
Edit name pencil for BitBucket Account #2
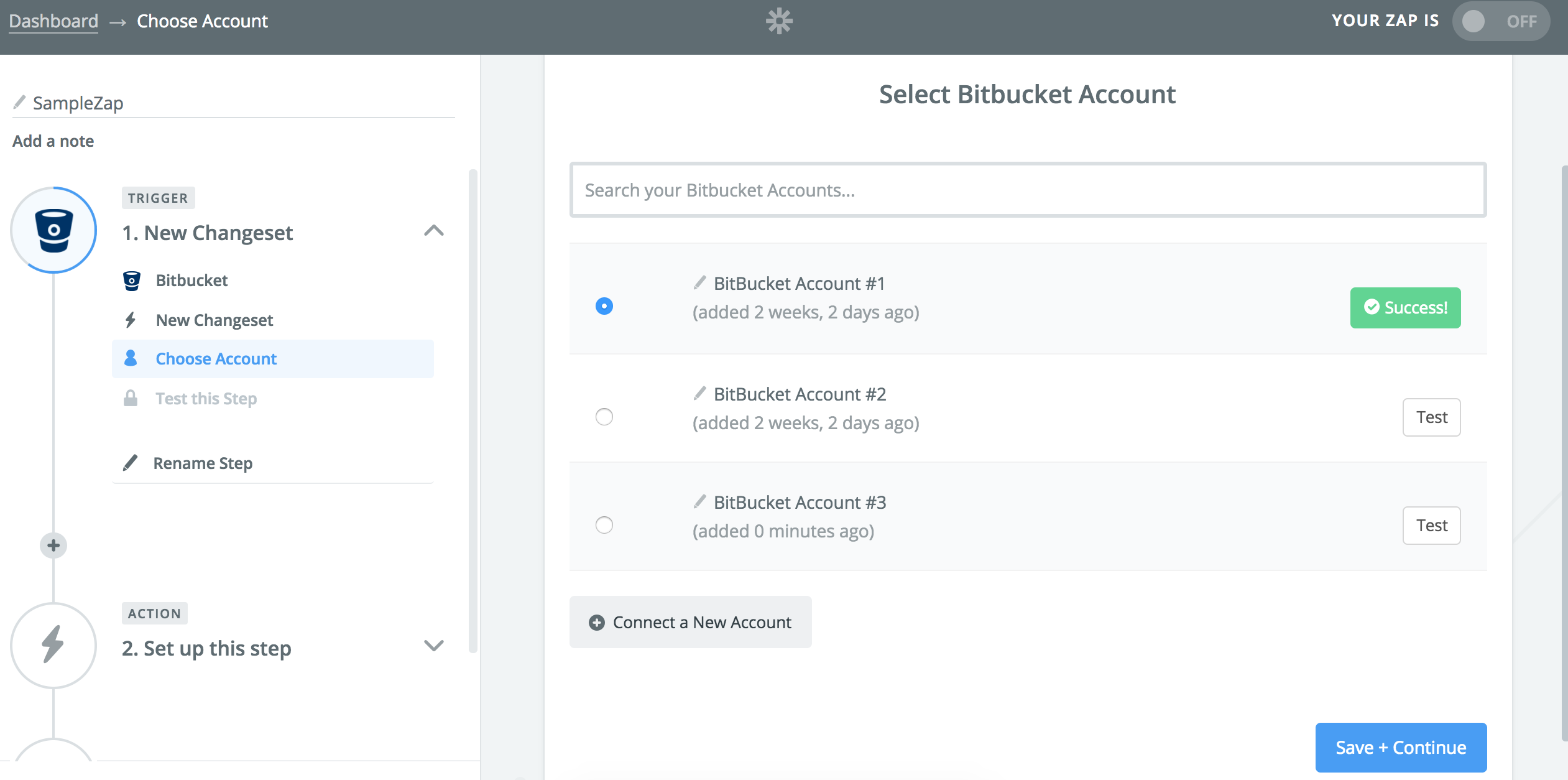[x=700, y=394]
